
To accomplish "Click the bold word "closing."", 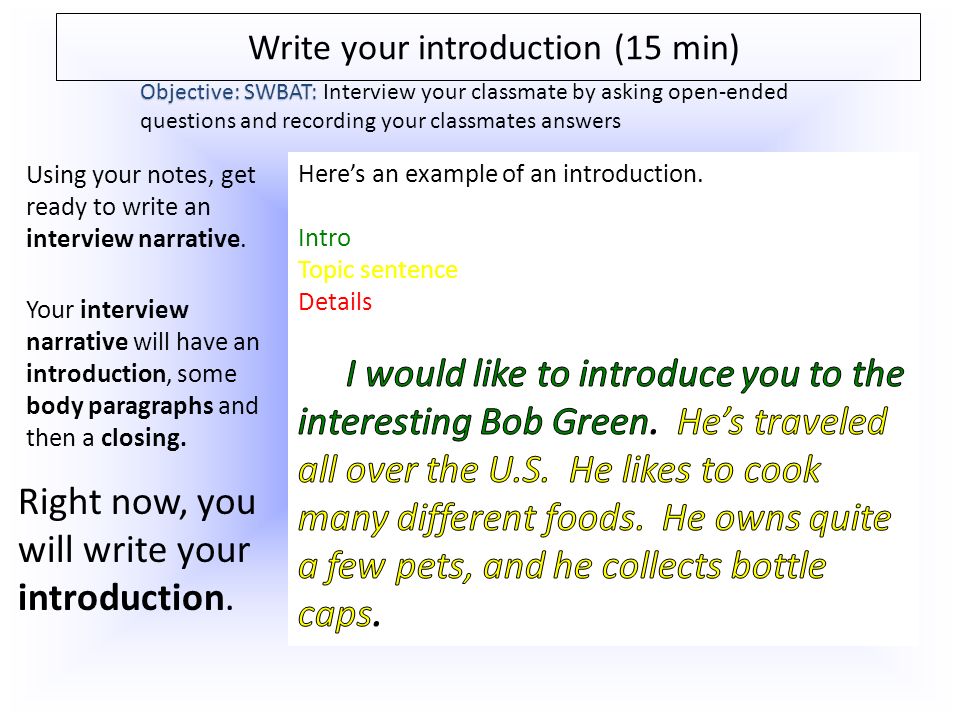I will [143, 438].
